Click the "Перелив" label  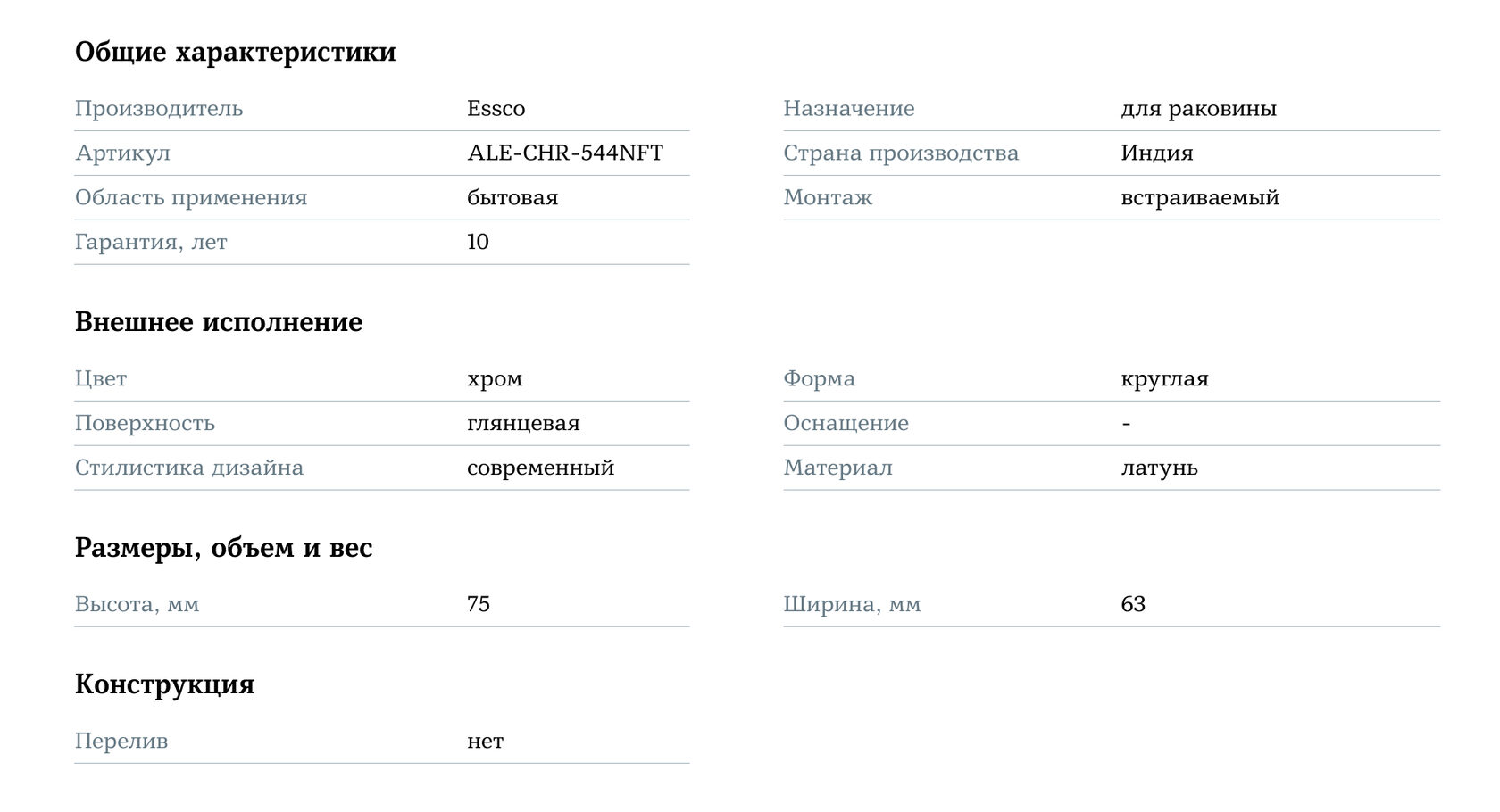[x=121, y=742]
